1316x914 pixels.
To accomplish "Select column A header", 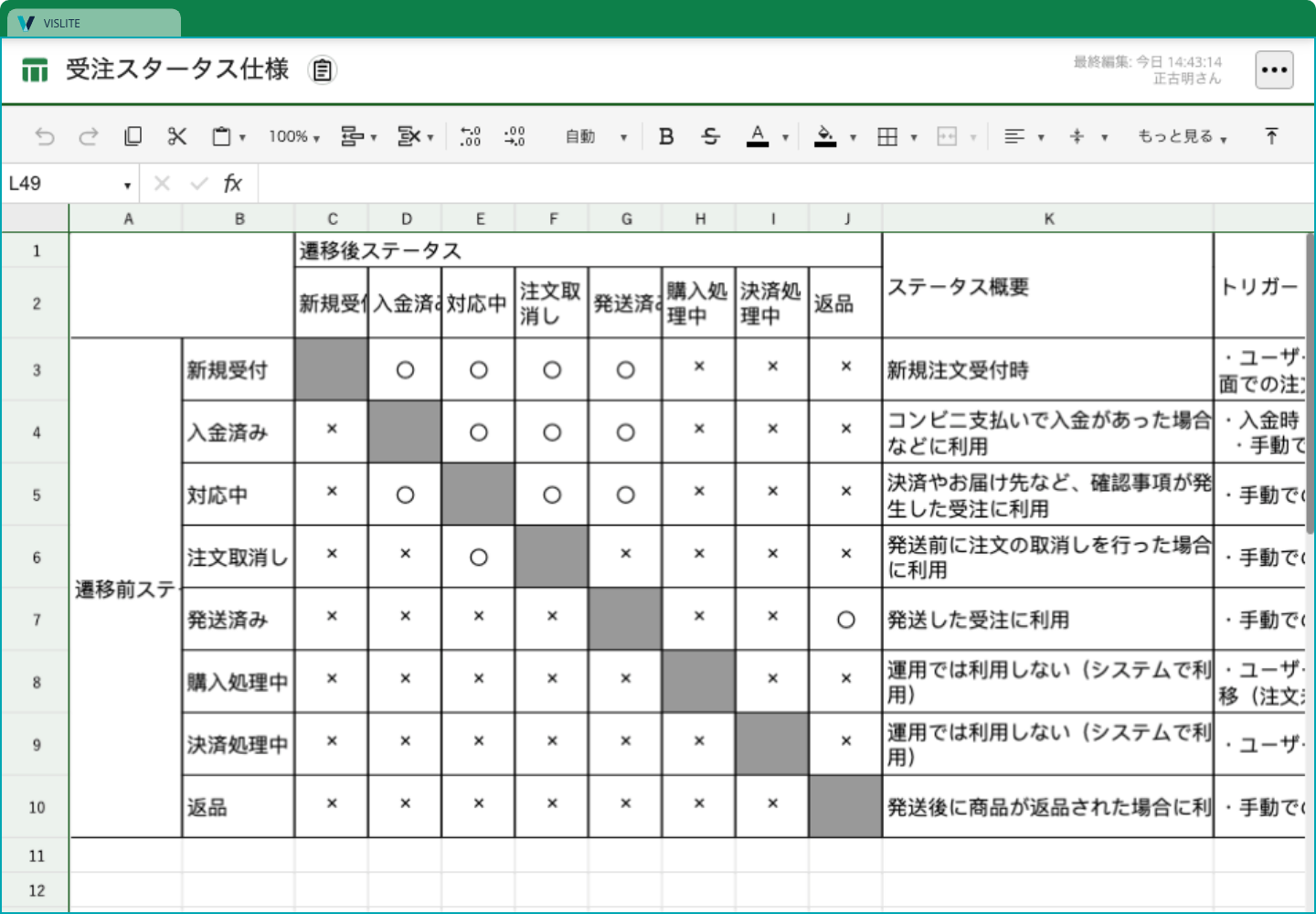I will (x=128, y=218).
